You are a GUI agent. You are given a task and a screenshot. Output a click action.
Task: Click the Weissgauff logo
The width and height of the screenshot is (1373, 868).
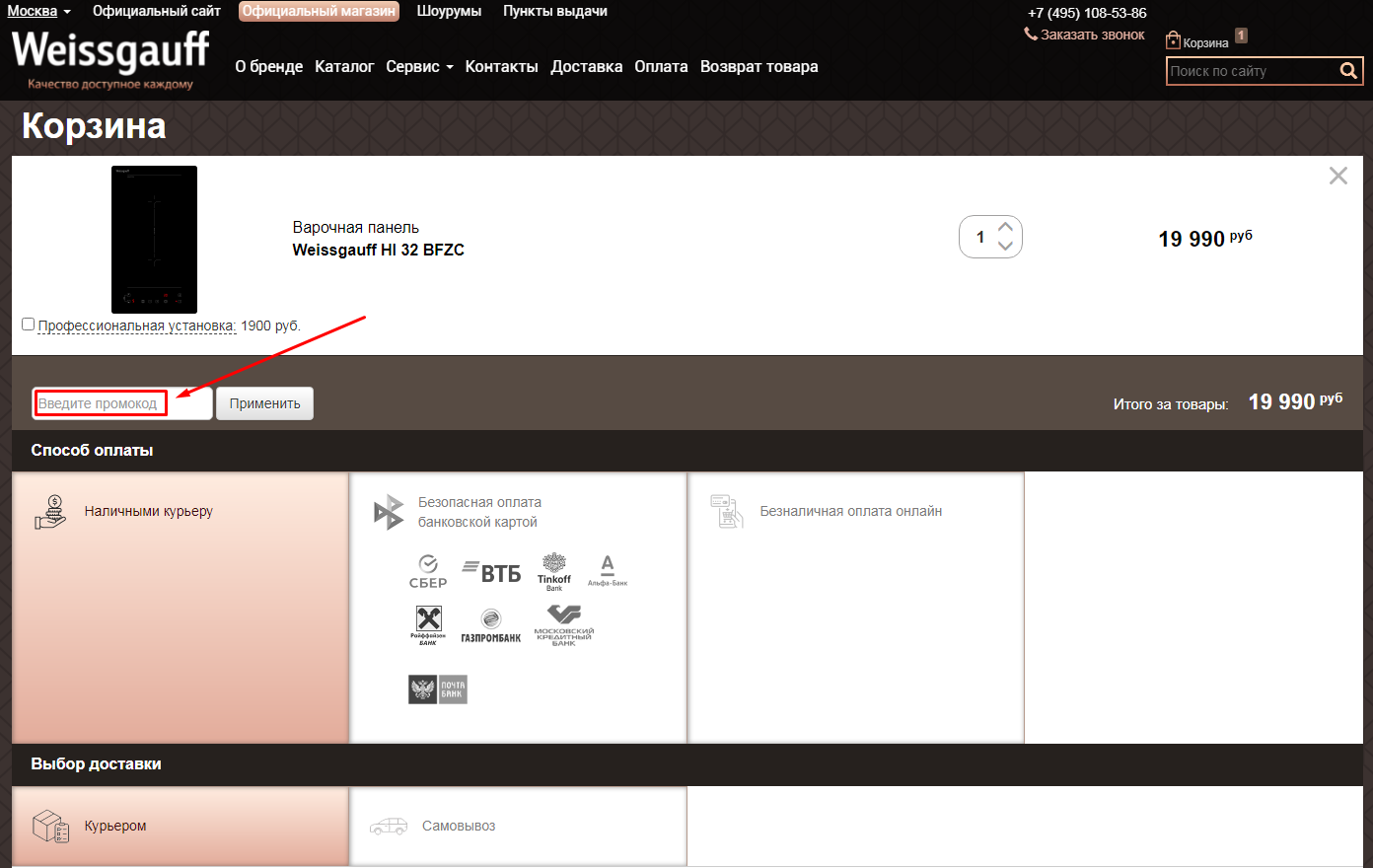pos(110,59)
